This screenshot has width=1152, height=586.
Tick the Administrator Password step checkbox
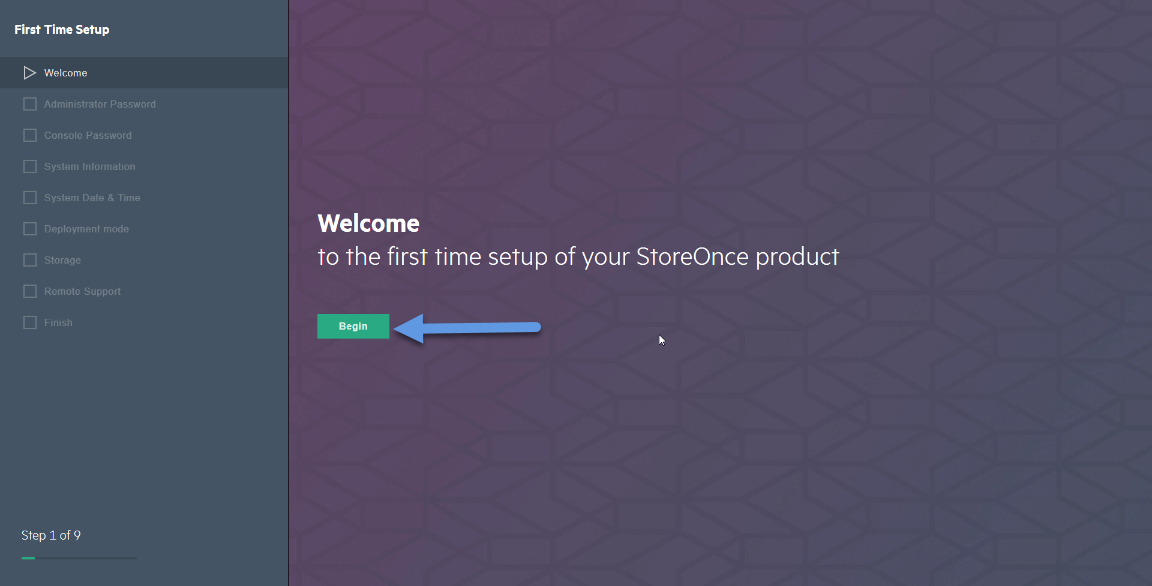point(30,104)
